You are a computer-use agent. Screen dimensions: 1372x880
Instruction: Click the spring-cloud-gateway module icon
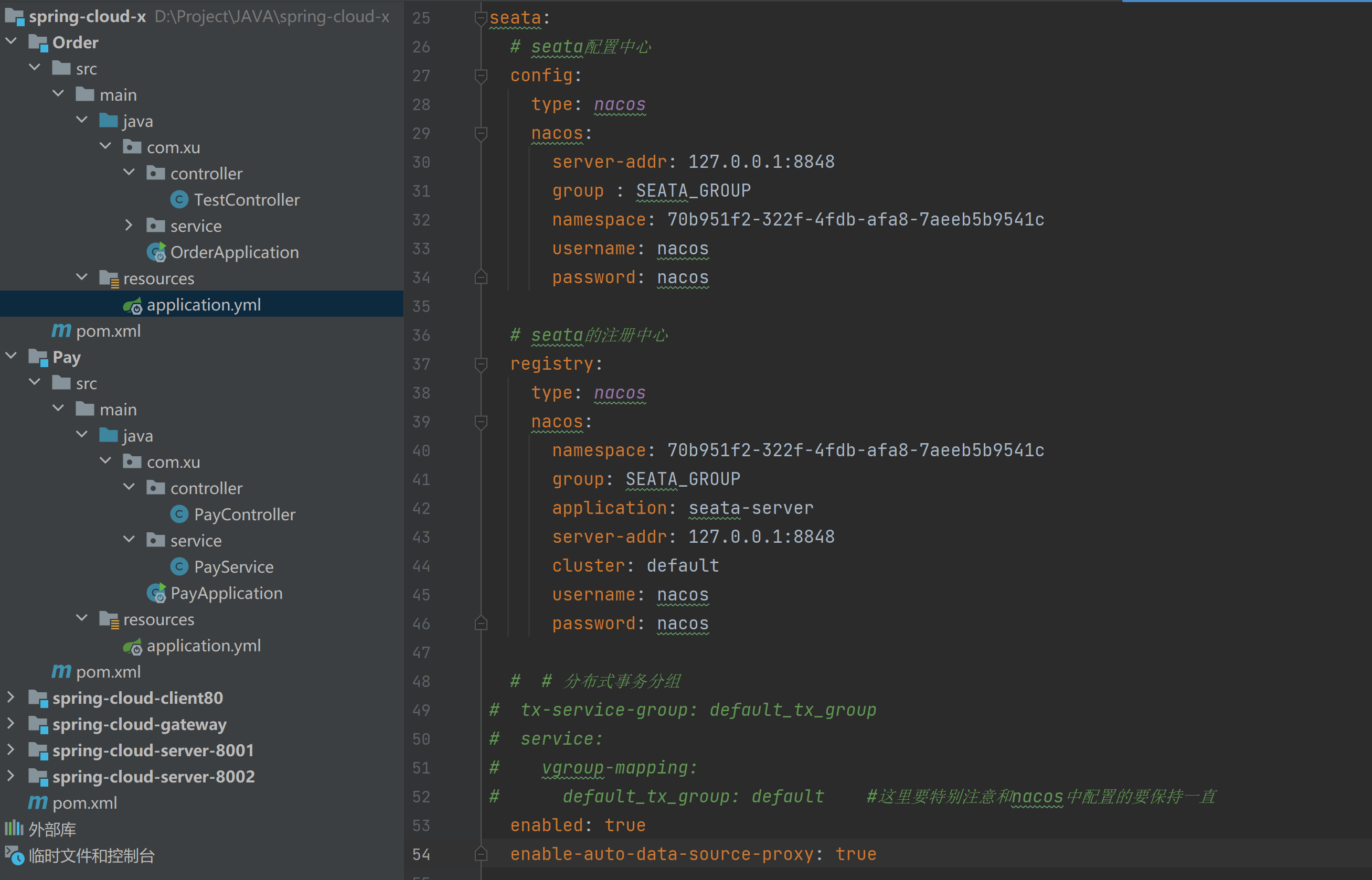pyautogui.click(x=38, y=725)
